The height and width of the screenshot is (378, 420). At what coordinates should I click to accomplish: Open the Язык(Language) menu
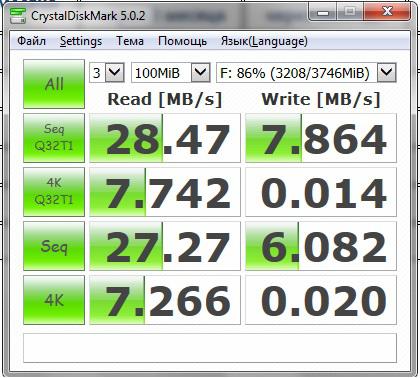tap(264, 41)
